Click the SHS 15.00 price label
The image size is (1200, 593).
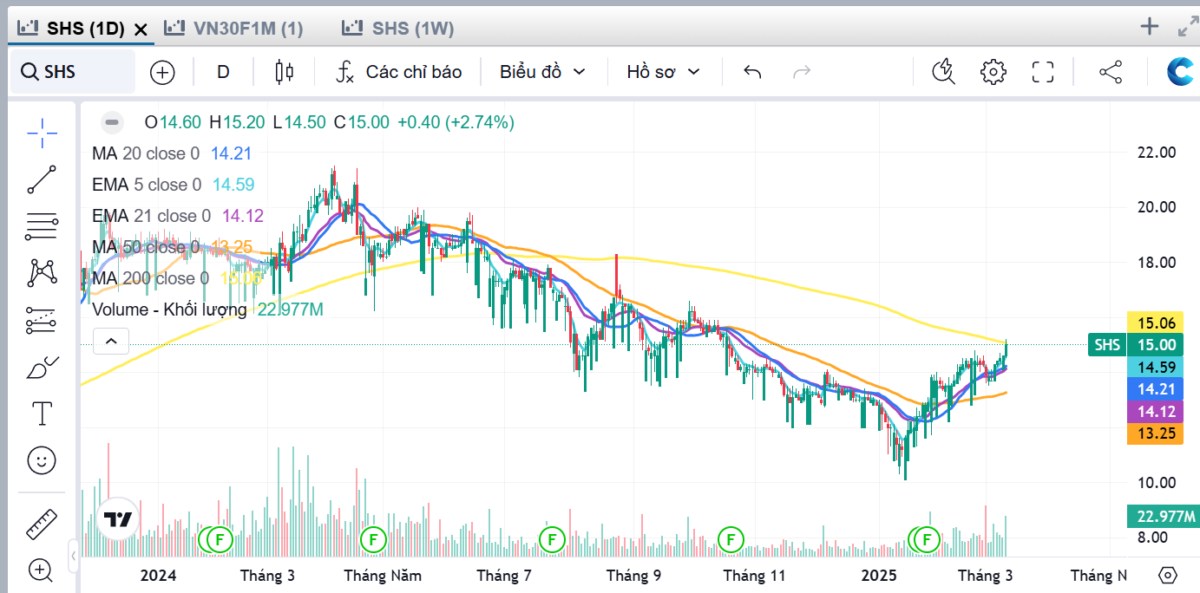[x=1138, y=345]
